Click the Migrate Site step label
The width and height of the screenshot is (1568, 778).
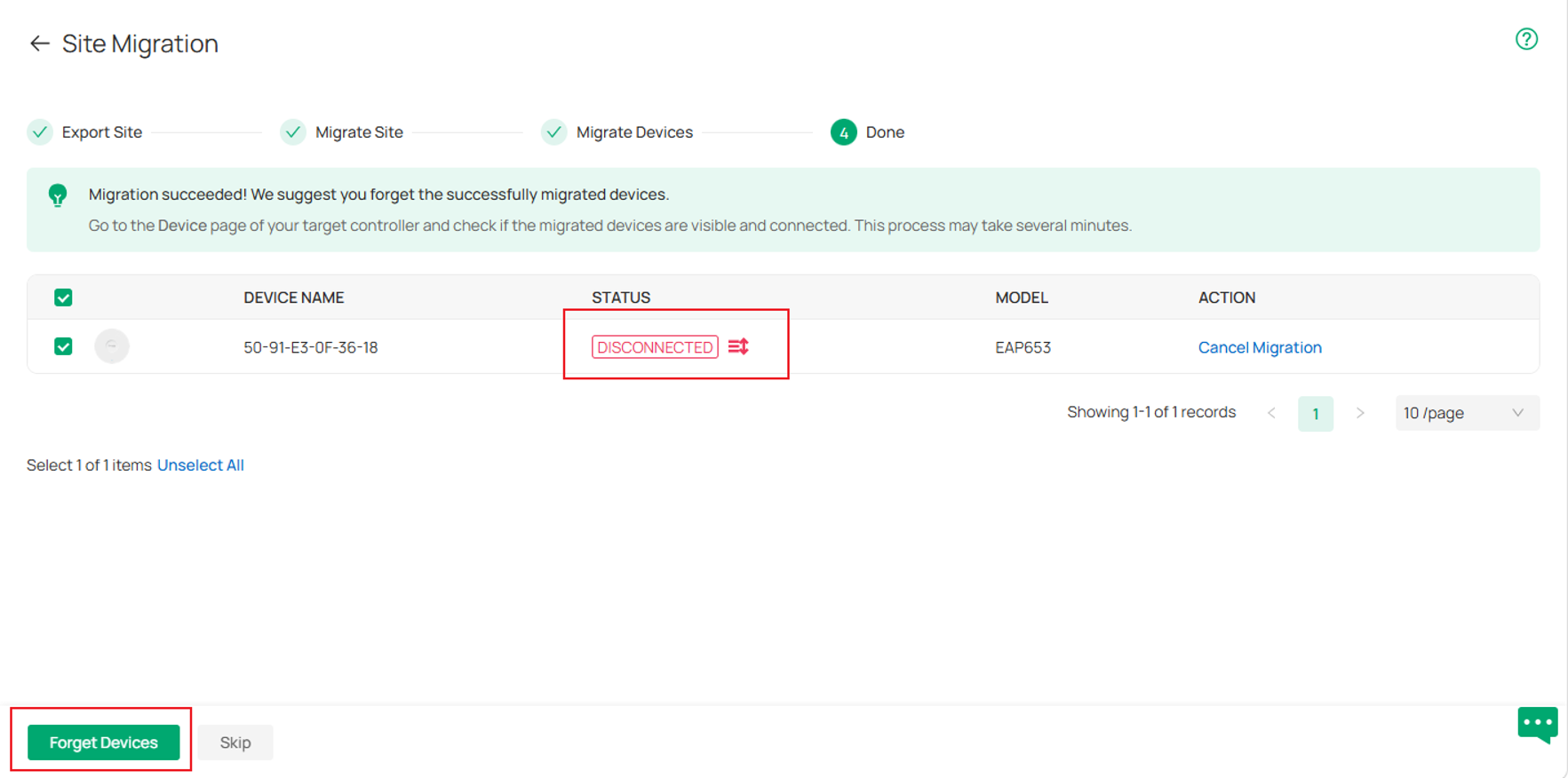tap(359, 132)
